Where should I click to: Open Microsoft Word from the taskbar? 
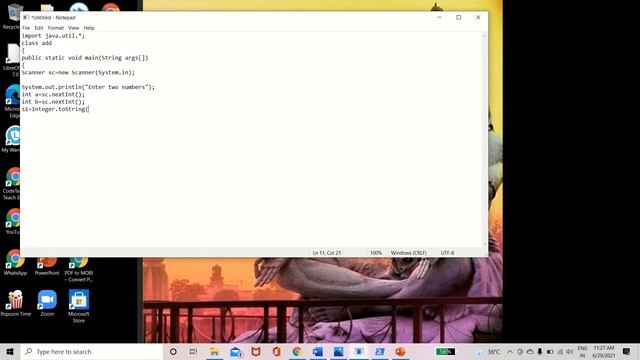(x=318, y=351)
